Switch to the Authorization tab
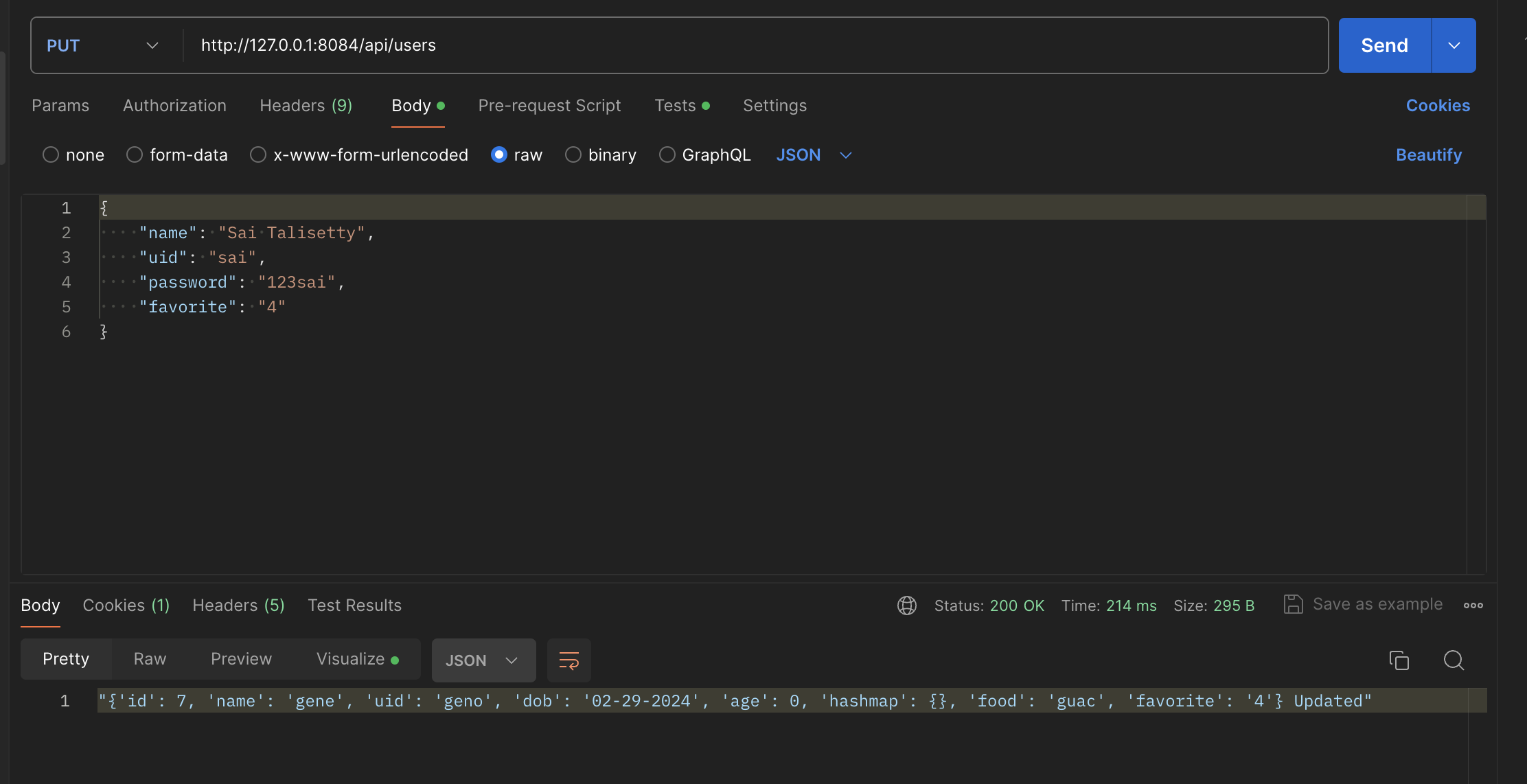The image size is (1527, 784). click(174, 106)
